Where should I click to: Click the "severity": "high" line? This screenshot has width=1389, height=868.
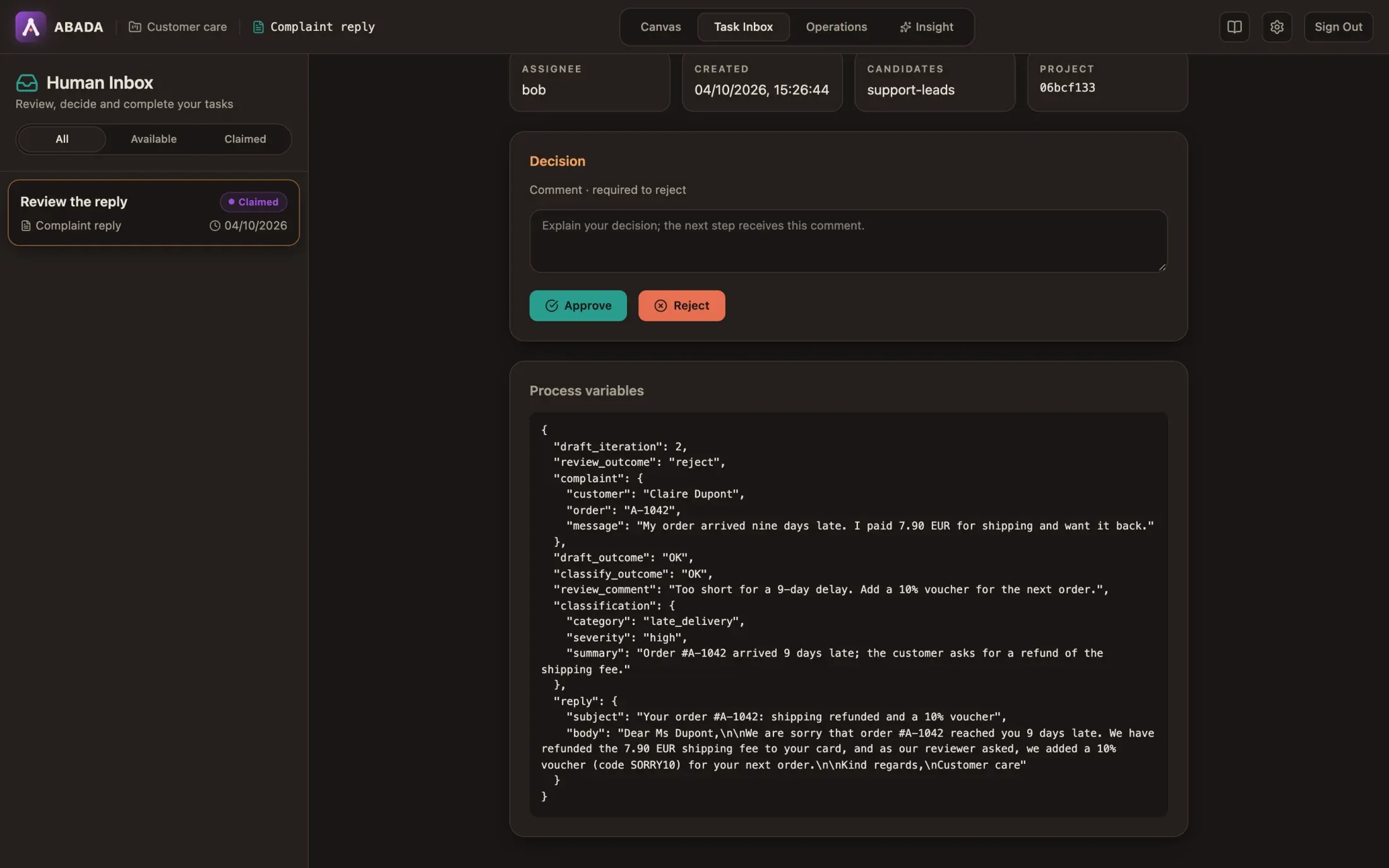626,638
